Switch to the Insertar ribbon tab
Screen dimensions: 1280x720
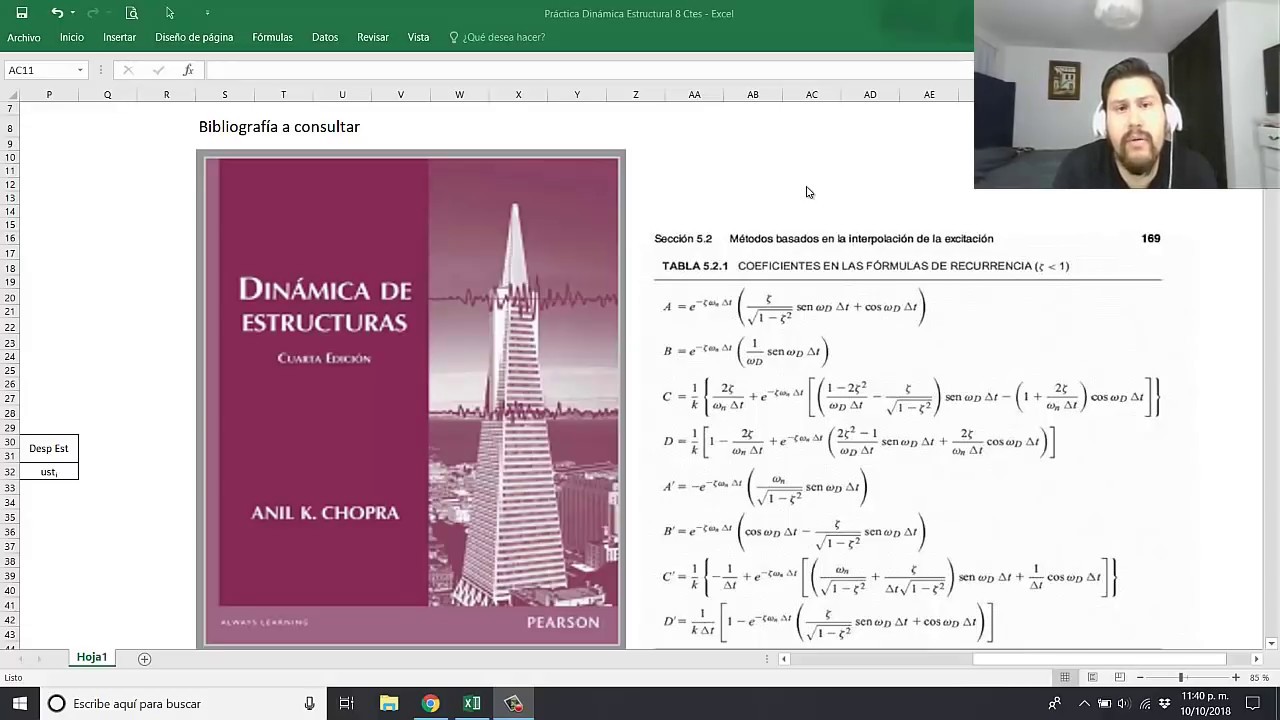coord(119,37)
